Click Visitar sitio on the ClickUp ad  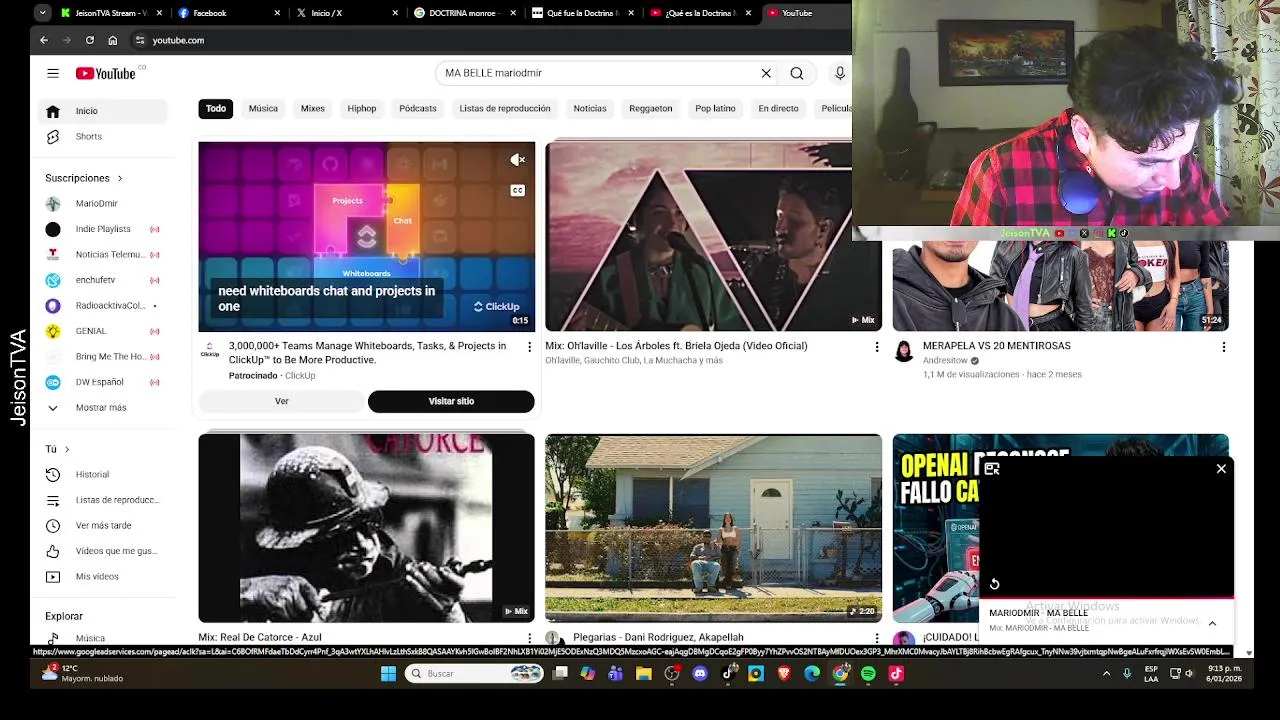(451, 401)
